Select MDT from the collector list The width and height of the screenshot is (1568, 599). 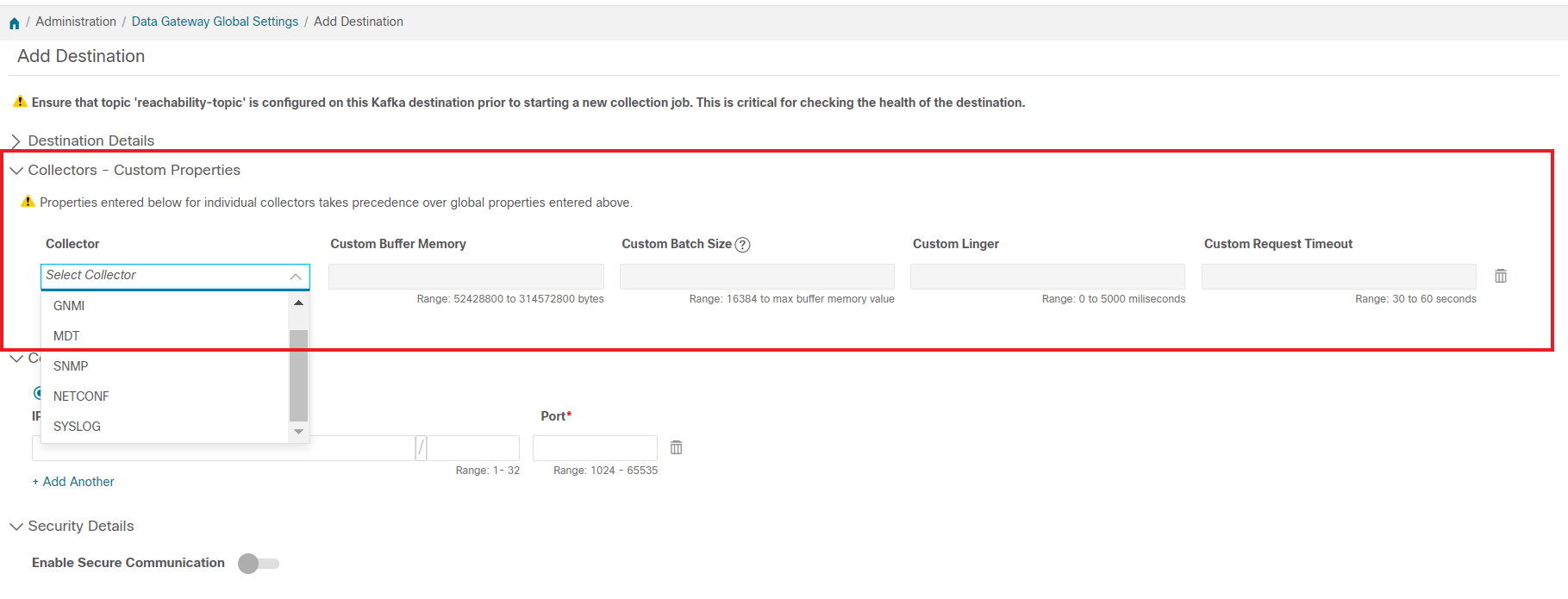(x=66, y=336)
